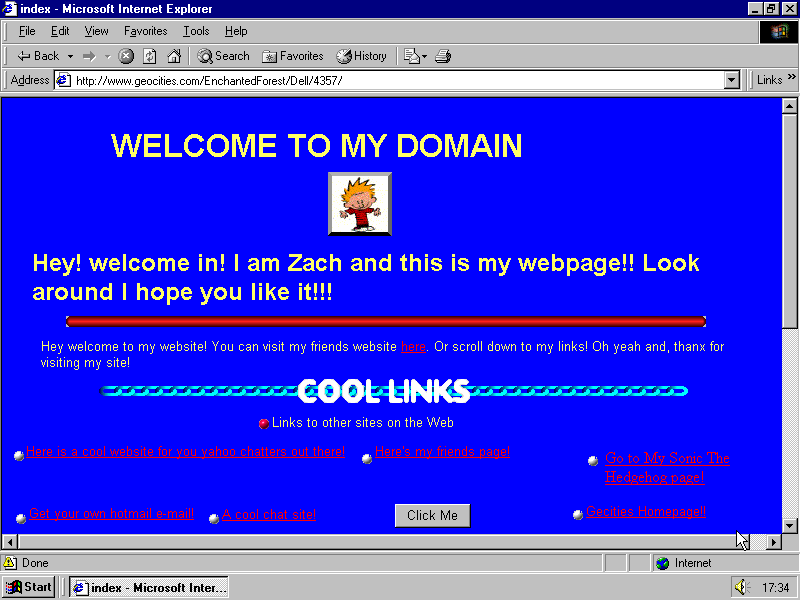This screenshot has height=600, width=800.
Task: Click the Refresh page icon
Action: point(150,56)
